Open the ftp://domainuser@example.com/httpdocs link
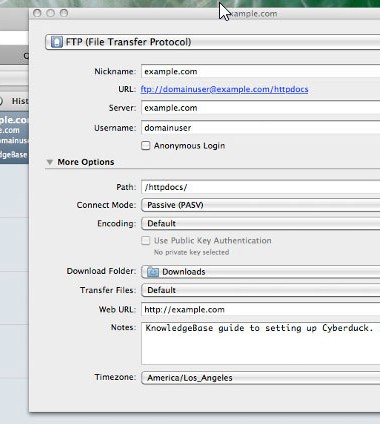The height and width of the screenshot is (424, 380). point(224,89)
